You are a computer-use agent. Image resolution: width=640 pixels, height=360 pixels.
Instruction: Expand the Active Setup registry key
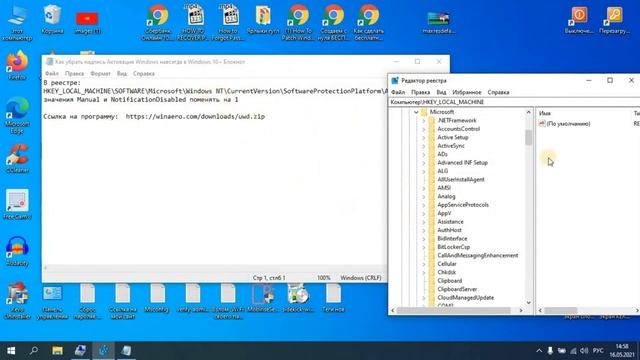point(424,138)
